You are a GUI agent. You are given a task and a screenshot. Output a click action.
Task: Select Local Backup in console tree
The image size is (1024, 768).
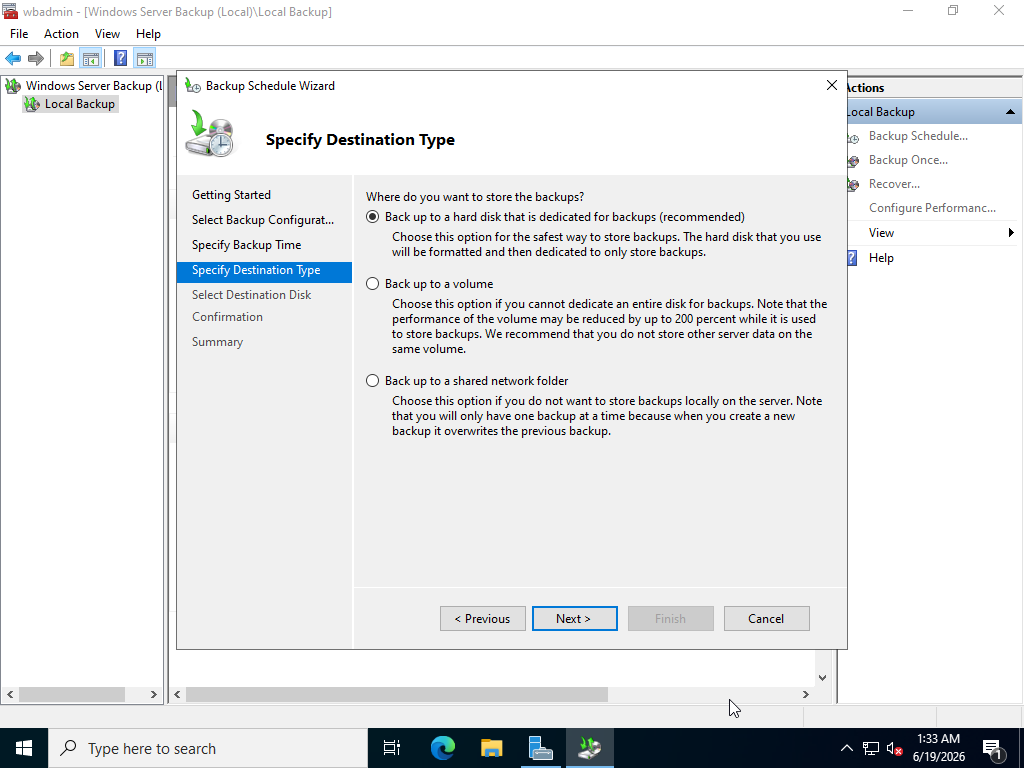[x=80, y=104]
